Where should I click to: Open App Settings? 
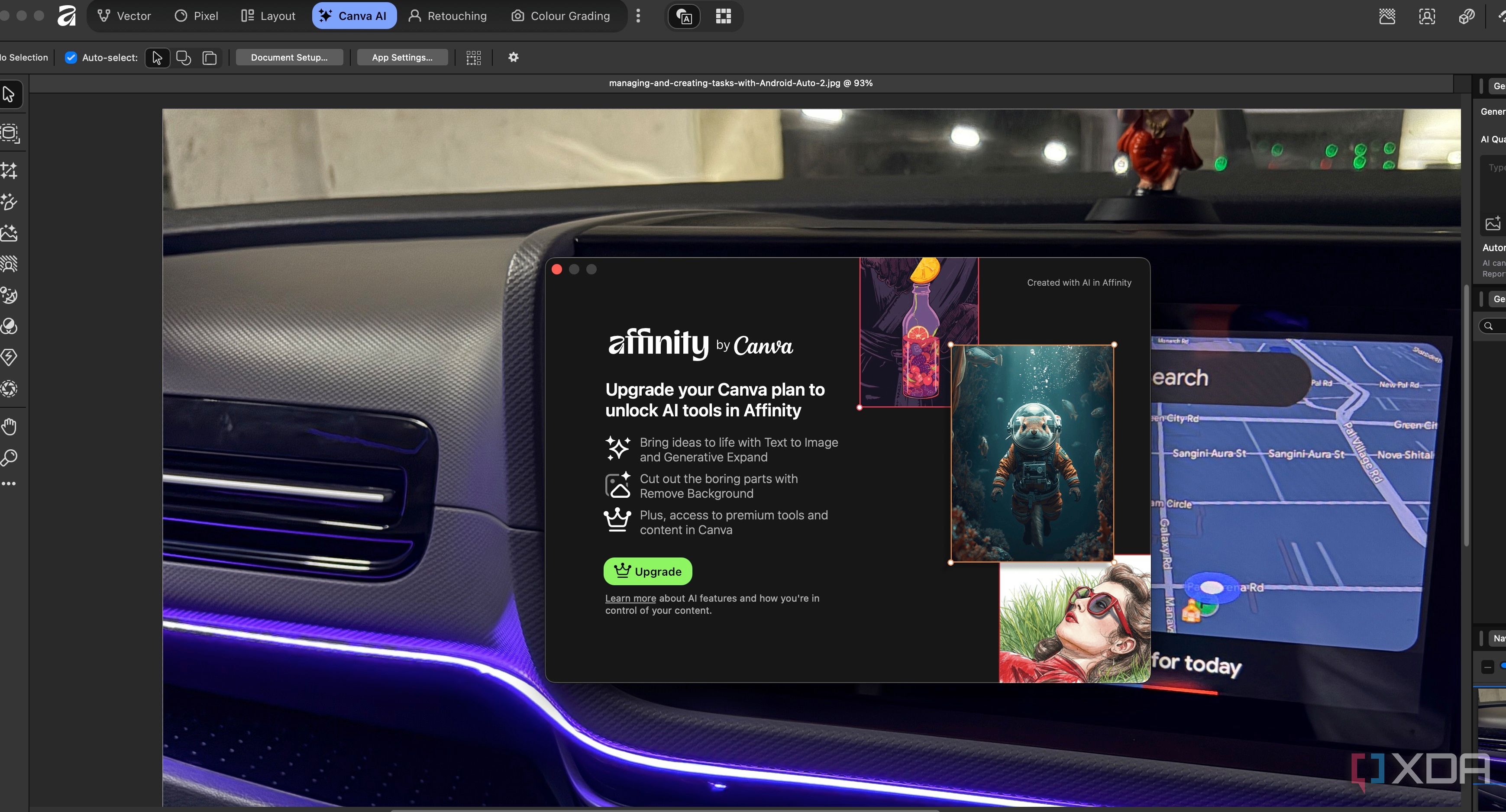(x=402, y=57)
